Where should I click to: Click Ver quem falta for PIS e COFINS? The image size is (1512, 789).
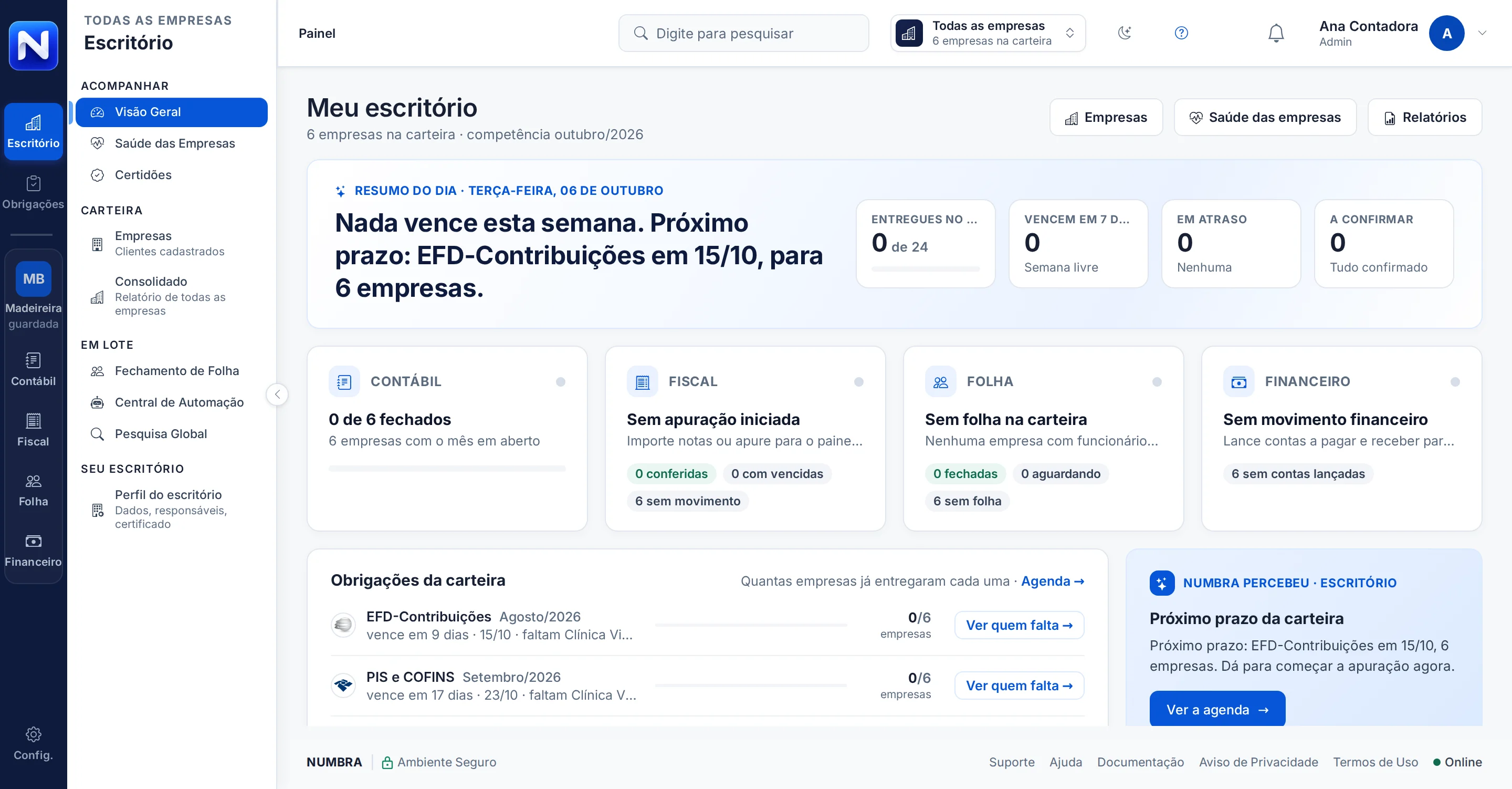[1019, 686]
